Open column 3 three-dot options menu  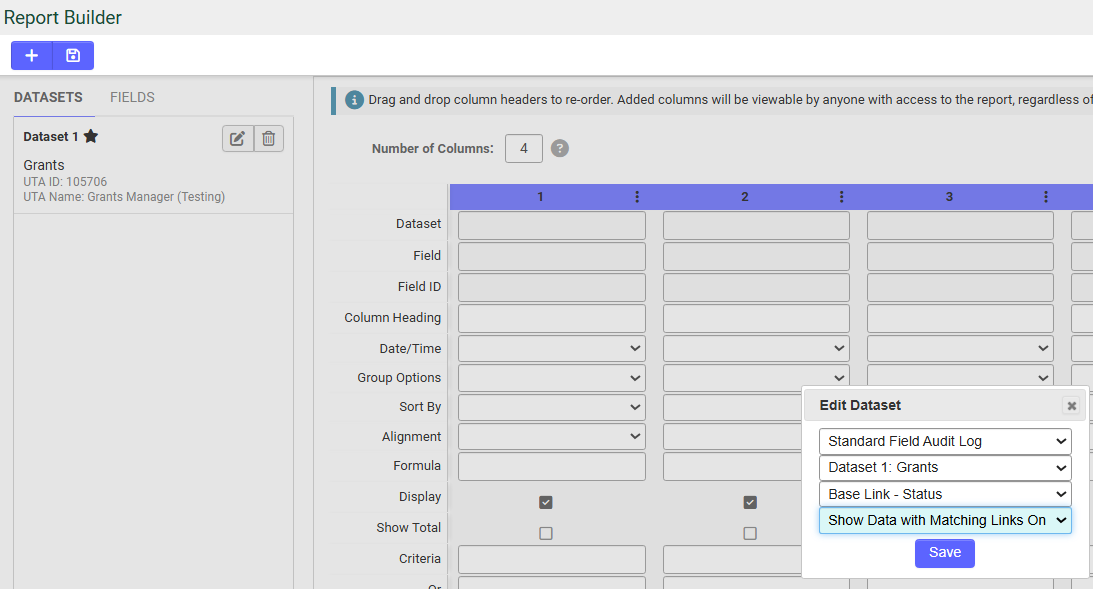coord(1045,197)
